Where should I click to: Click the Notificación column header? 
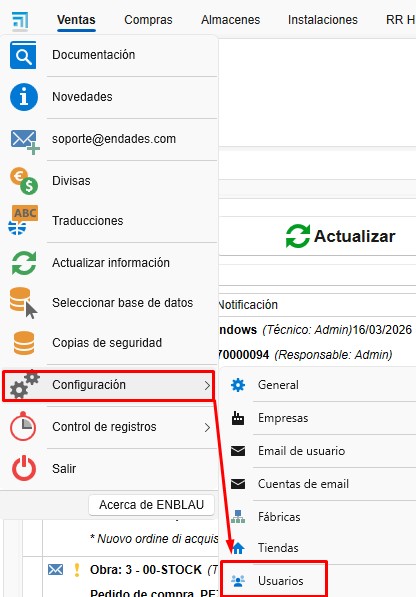[x=248, y=305]
